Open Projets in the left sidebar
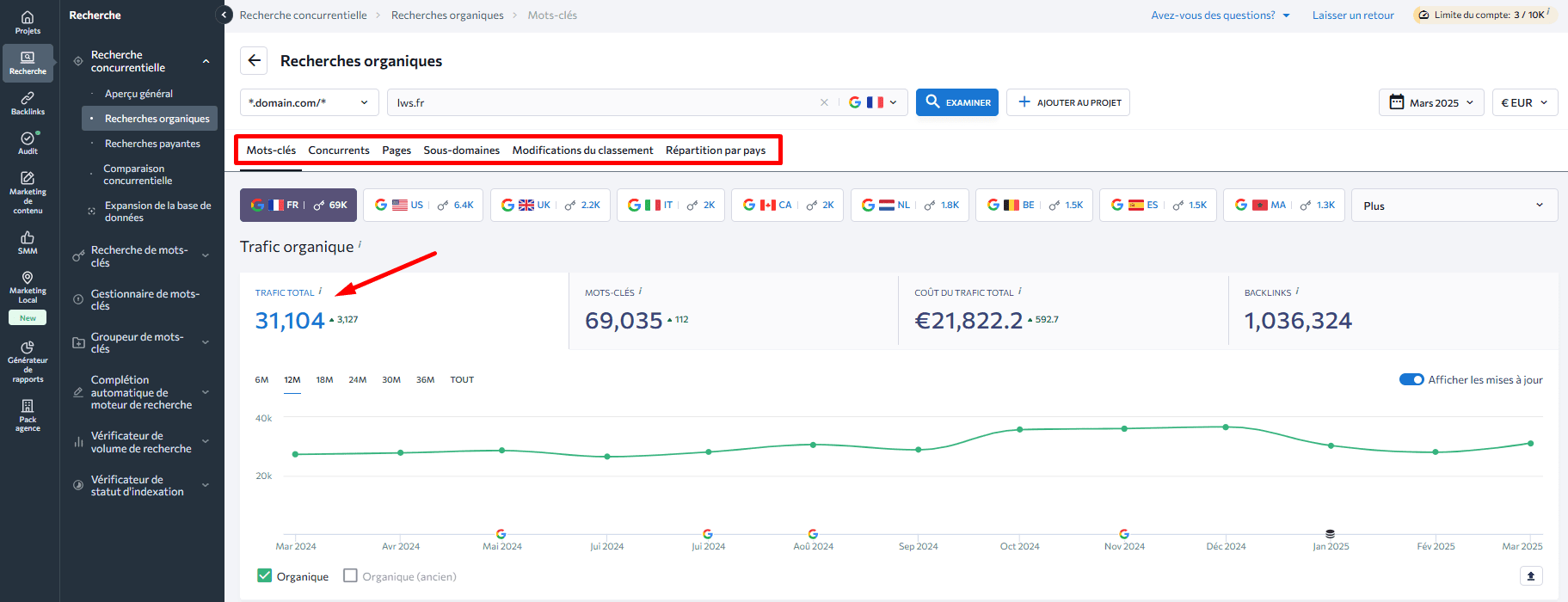This screenshot has width=1568, height=602. (x=28, y=23)
